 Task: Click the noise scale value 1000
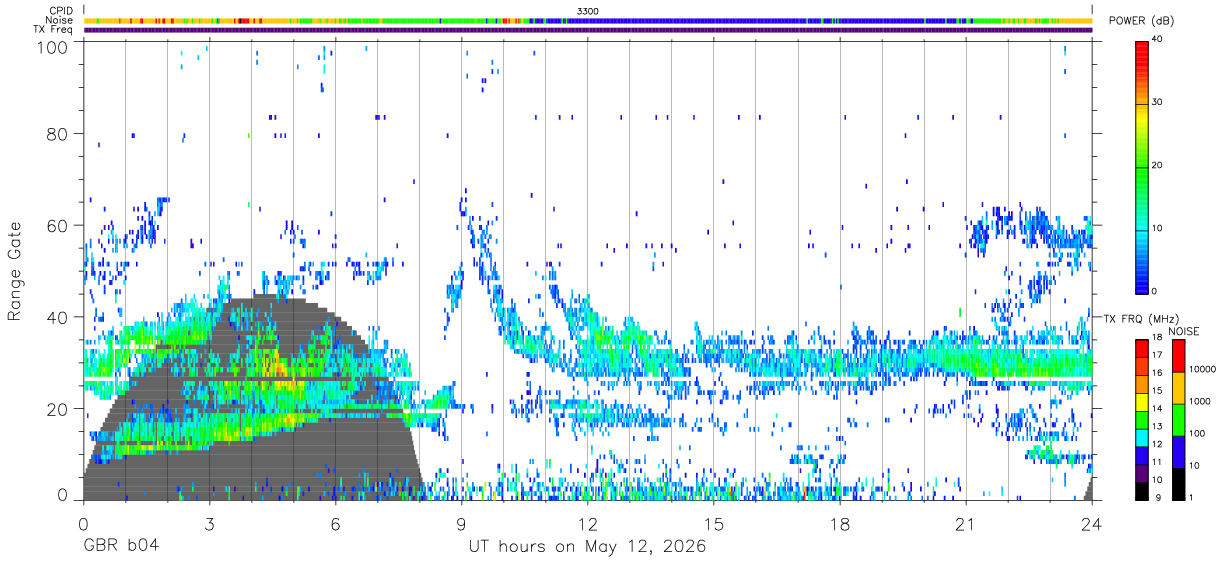[x=1198, y=402]
